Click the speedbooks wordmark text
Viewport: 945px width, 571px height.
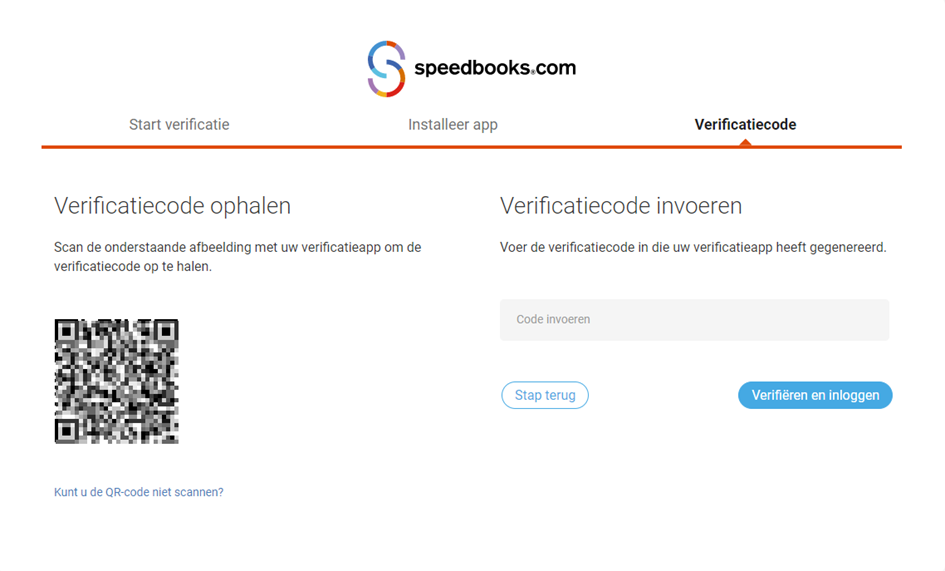click(x=472, y=69)
